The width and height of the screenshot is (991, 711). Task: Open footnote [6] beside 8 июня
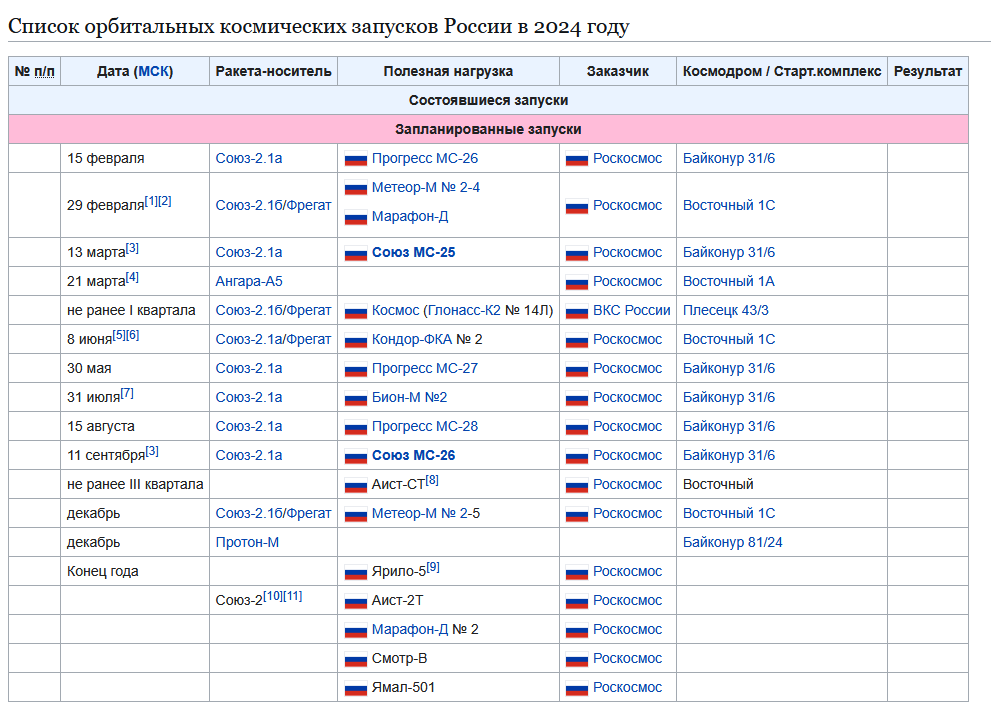133,336
